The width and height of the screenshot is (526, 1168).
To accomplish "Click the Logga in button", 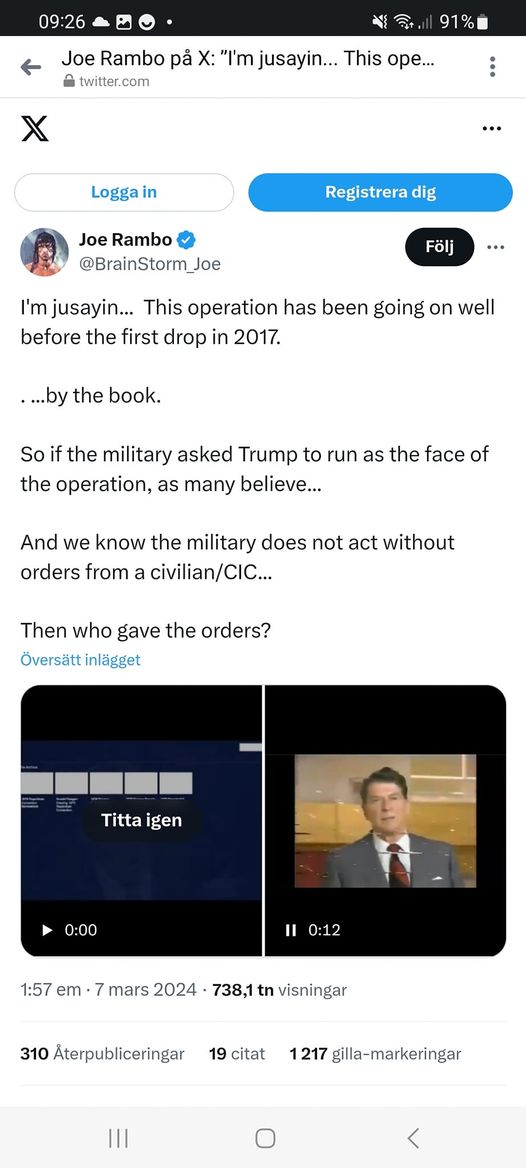I will click(x=124, y=192).
